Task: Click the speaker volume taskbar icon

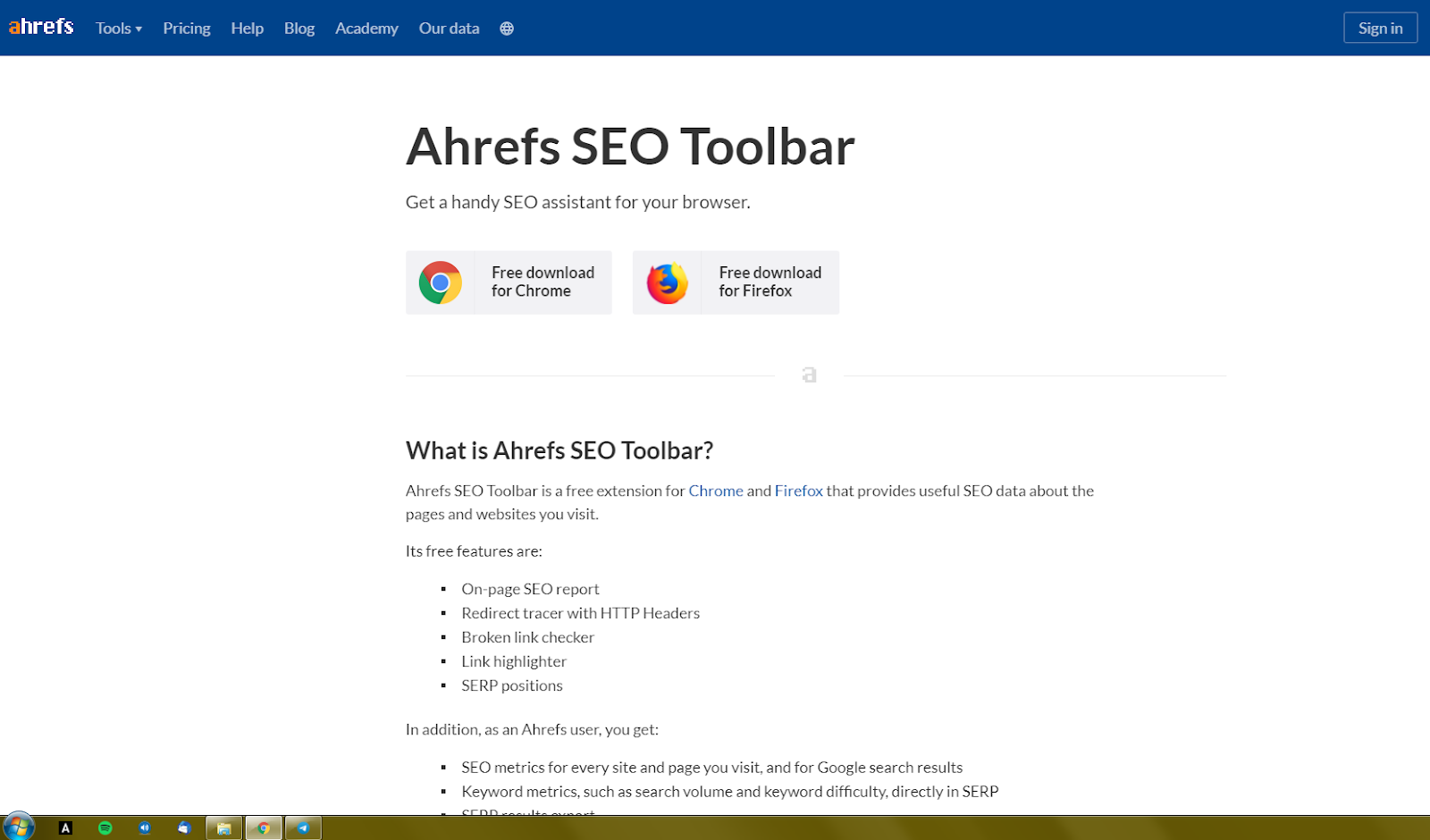Action: [x=145, y=828]
